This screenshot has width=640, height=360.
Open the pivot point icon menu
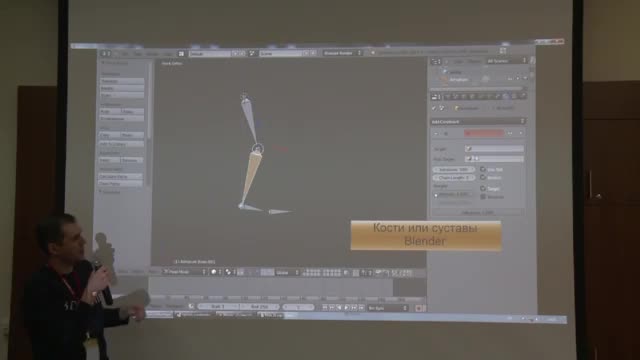pos(230,272)
